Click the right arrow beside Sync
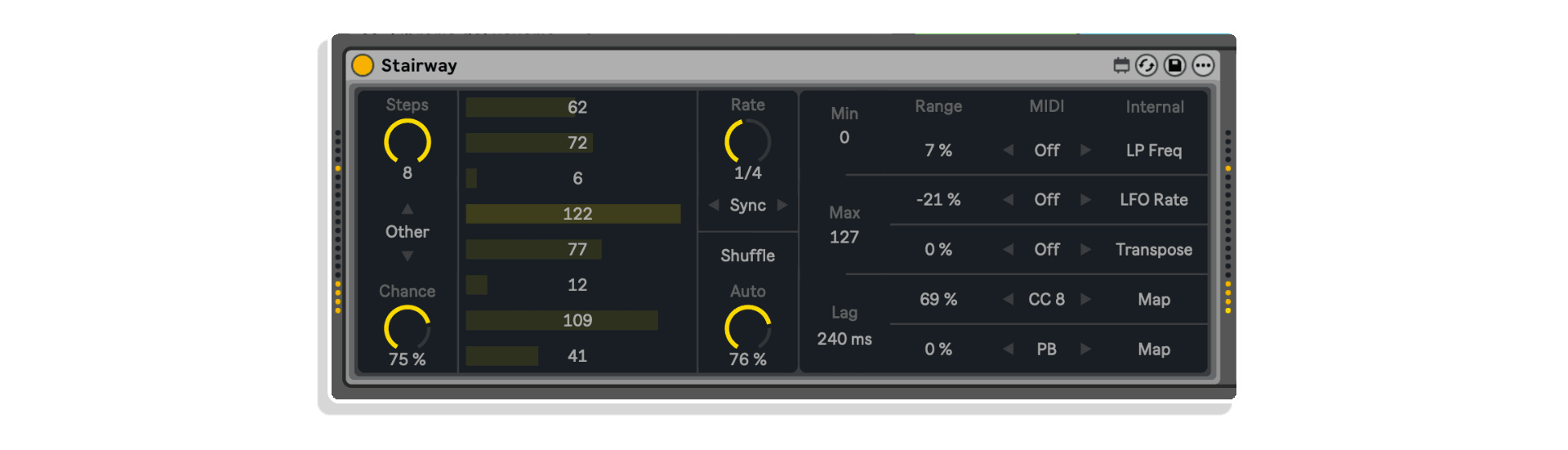The width and height of the screenshot is (1568, 450). pyautogui.click(x=782, y=205)
